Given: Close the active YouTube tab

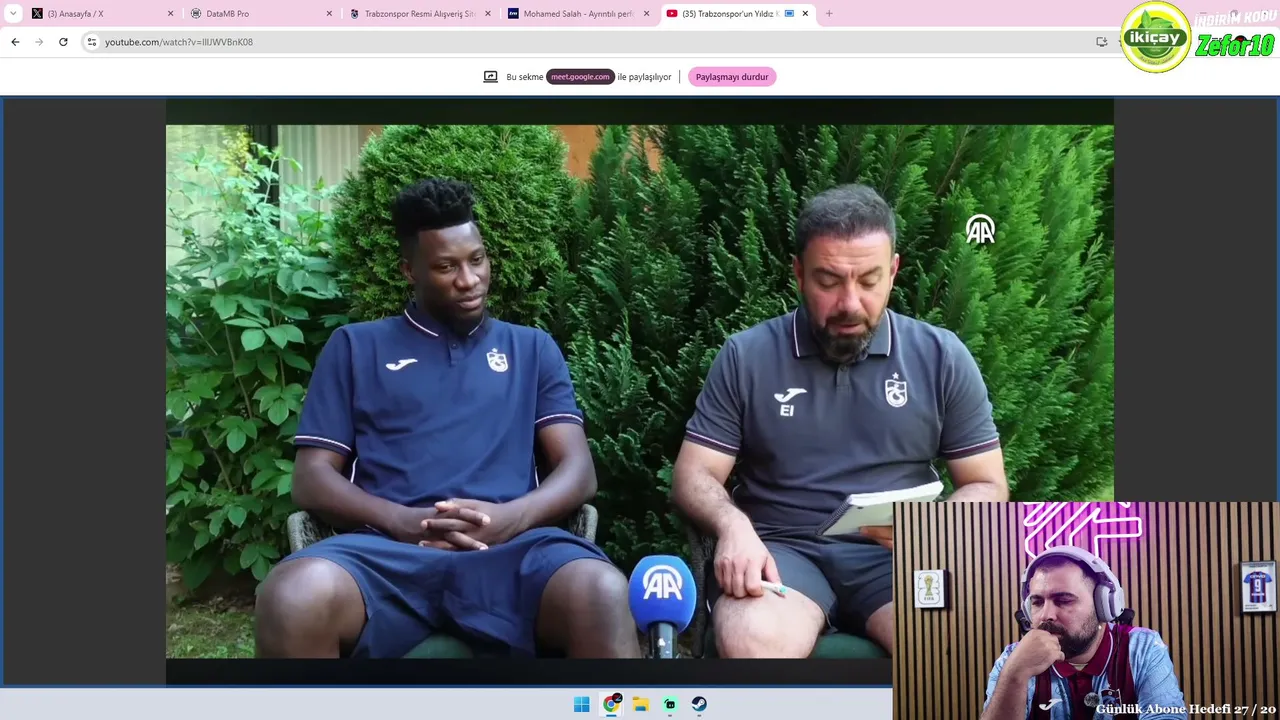Looking at the screenshot, I should pyautogui.click(x=805, y=14).
